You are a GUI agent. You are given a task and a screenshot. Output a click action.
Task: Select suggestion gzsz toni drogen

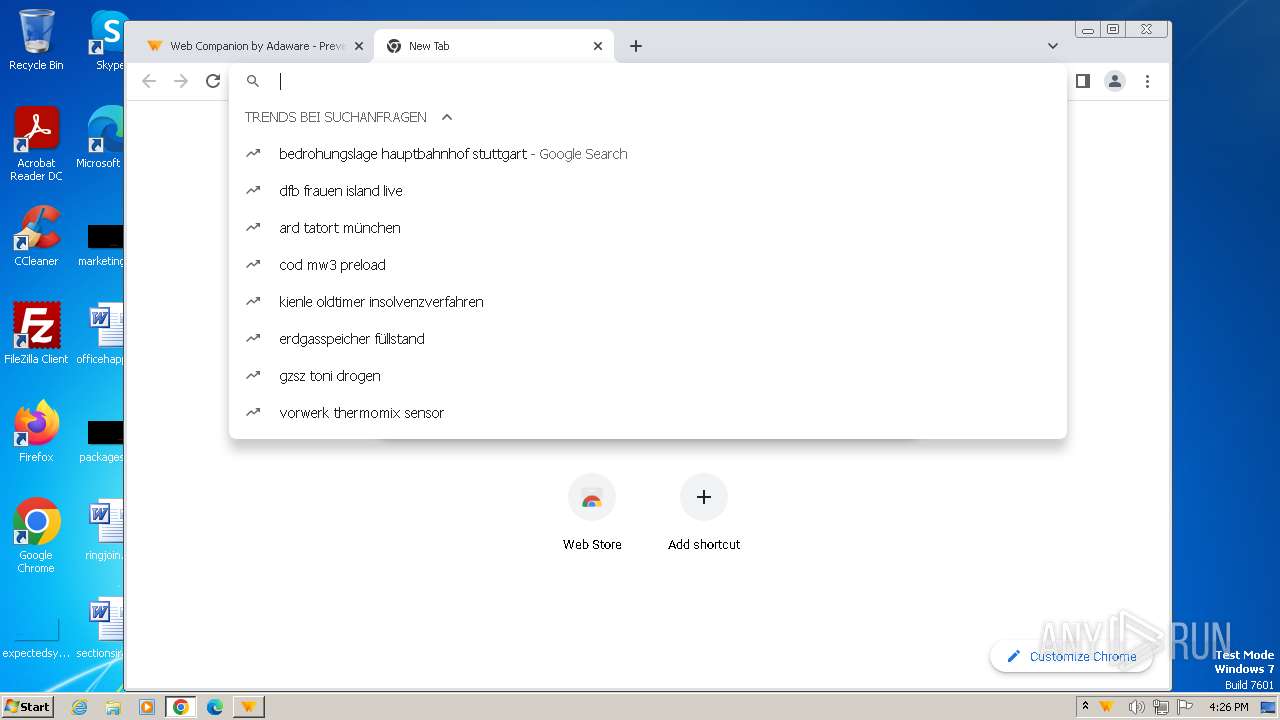point(648,376)
